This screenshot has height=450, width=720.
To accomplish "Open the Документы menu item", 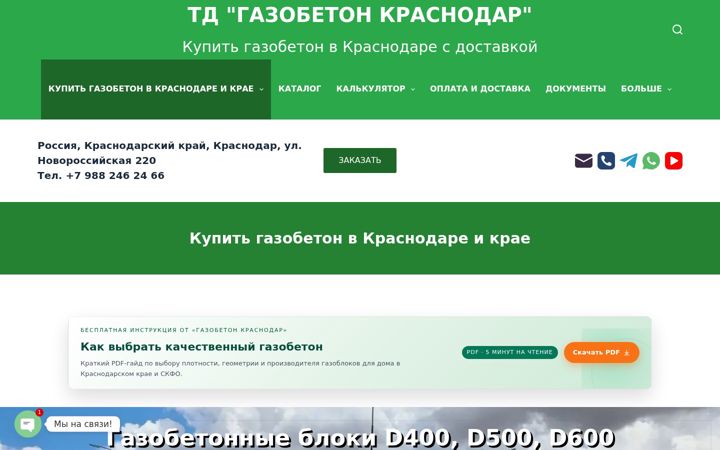I will pos(575,89).
